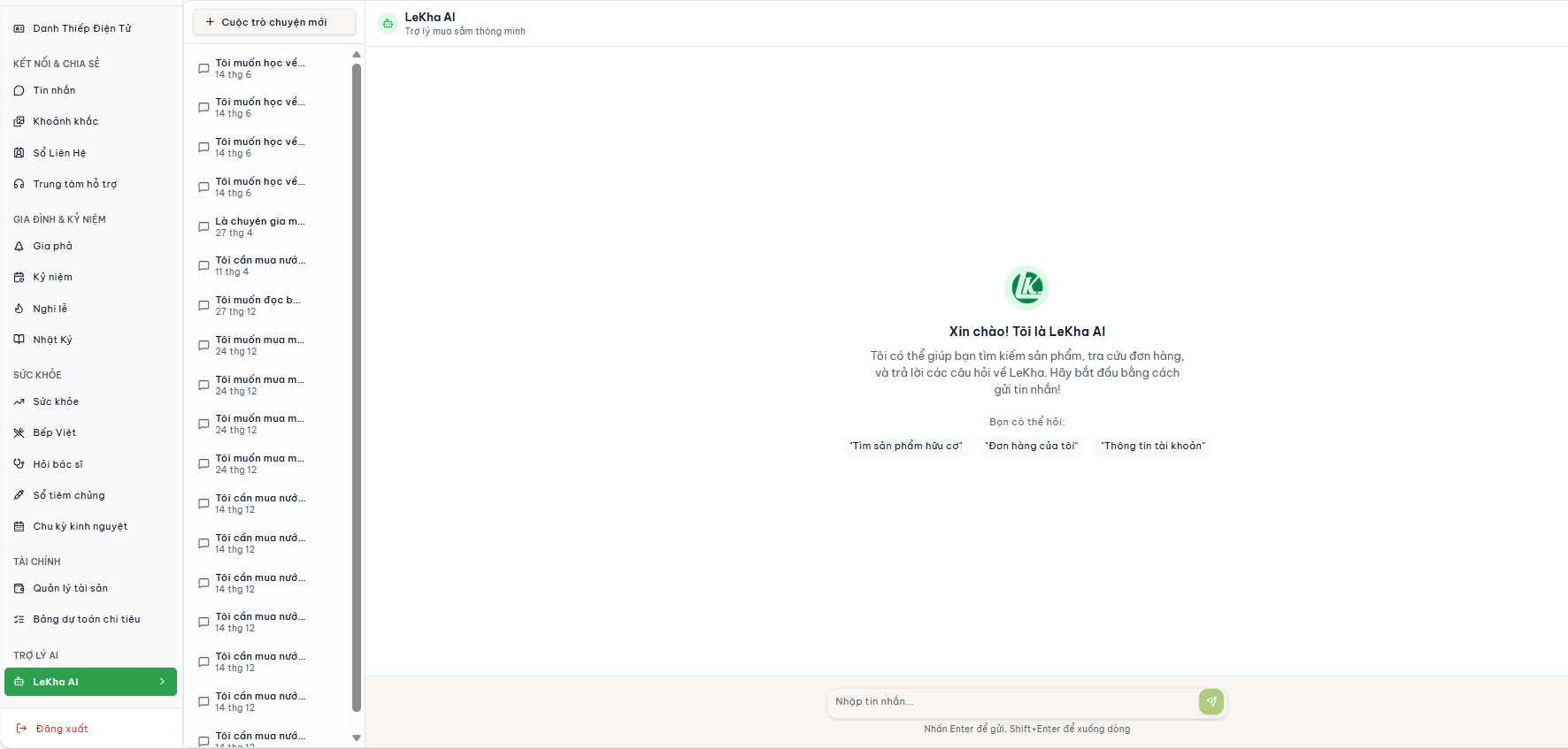This screenshot has width=1568, height=749.
Task: Click the LeKha logo above the greeting
Action: (1026, 287)
